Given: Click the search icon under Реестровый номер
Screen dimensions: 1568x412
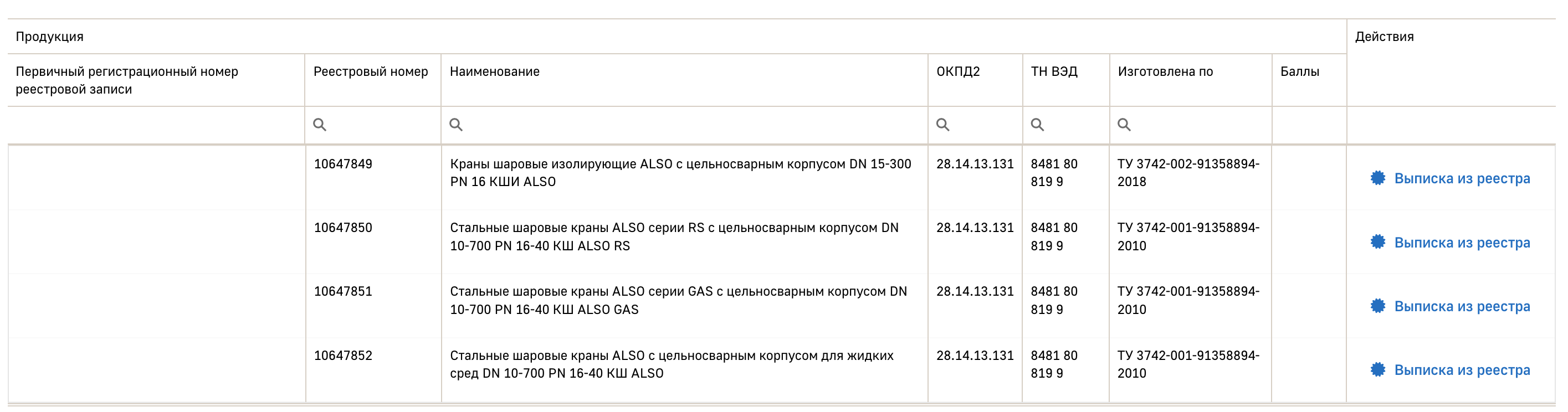Looking at the screenshot, I should pos(320,125).
